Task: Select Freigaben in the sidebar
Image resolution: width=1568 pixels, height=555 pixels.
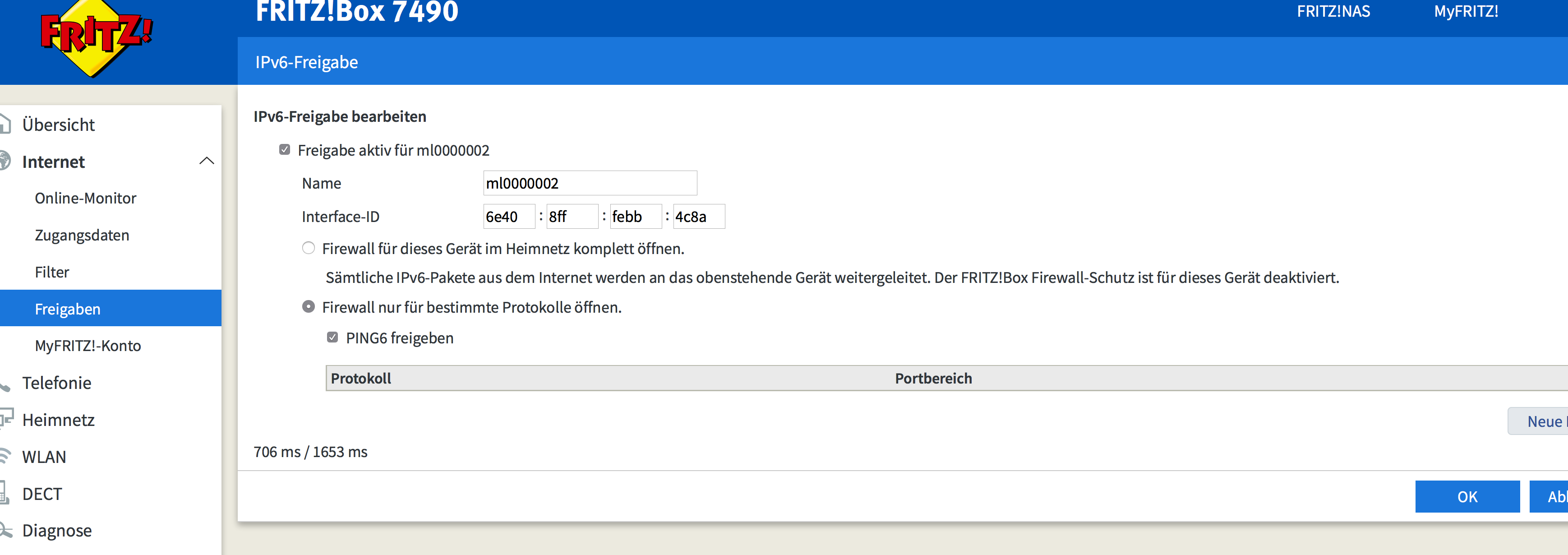Action: pos(111,308)
